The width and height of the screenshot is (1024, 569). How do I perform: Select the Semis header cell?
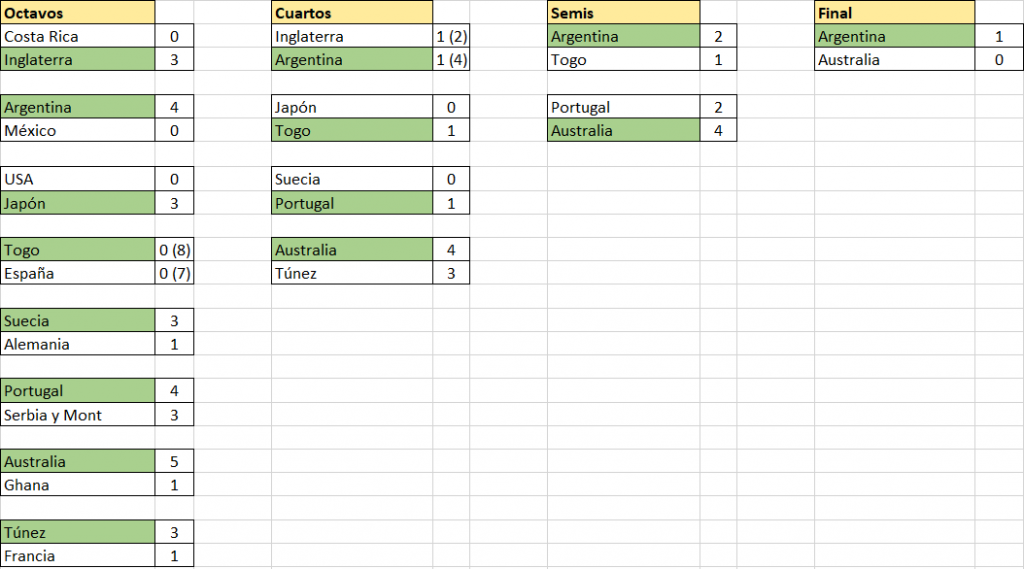pos(624,13)
